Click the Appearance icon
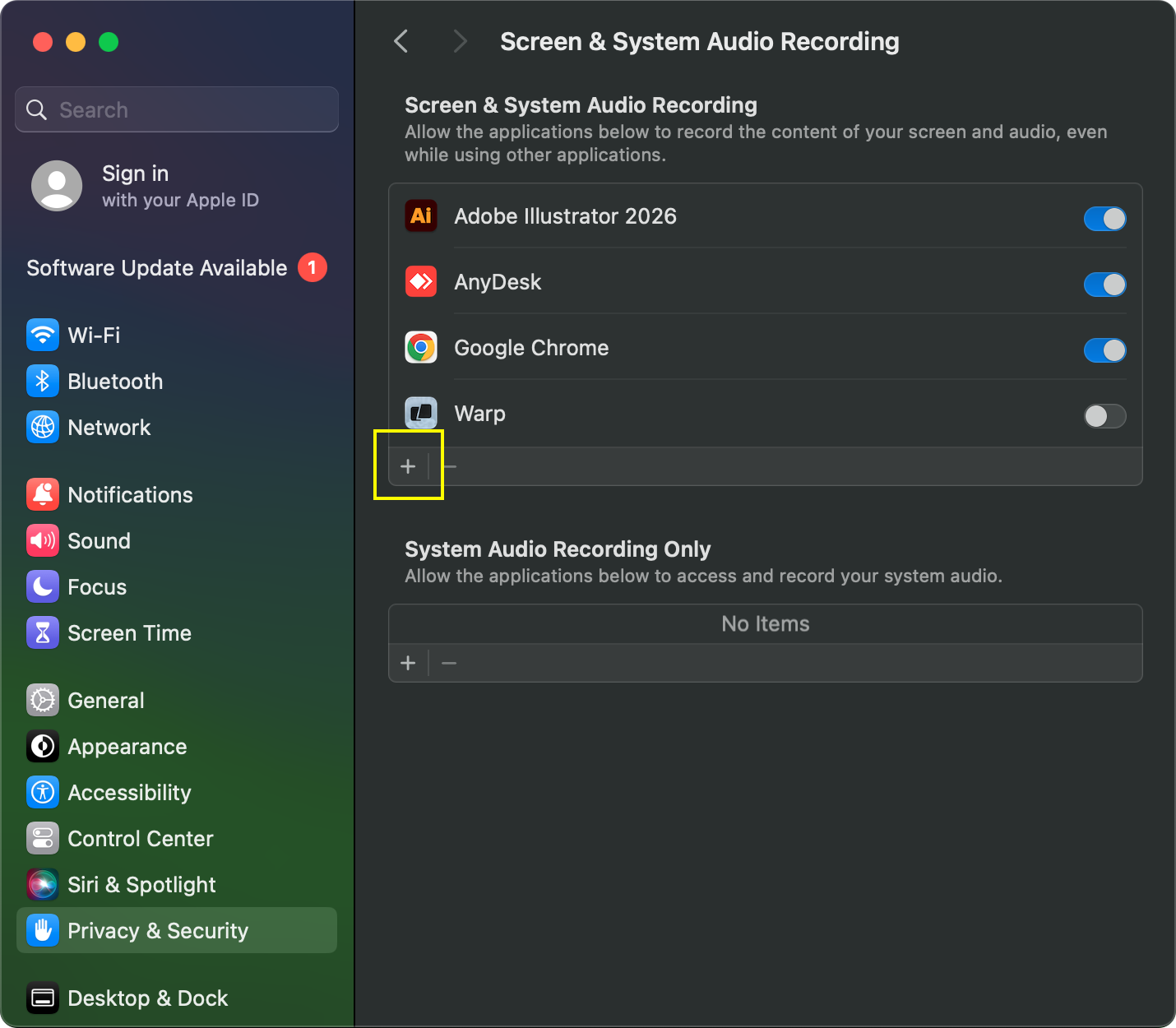The width and height of the screenshot is (1176, 1028). click(43, 746)
